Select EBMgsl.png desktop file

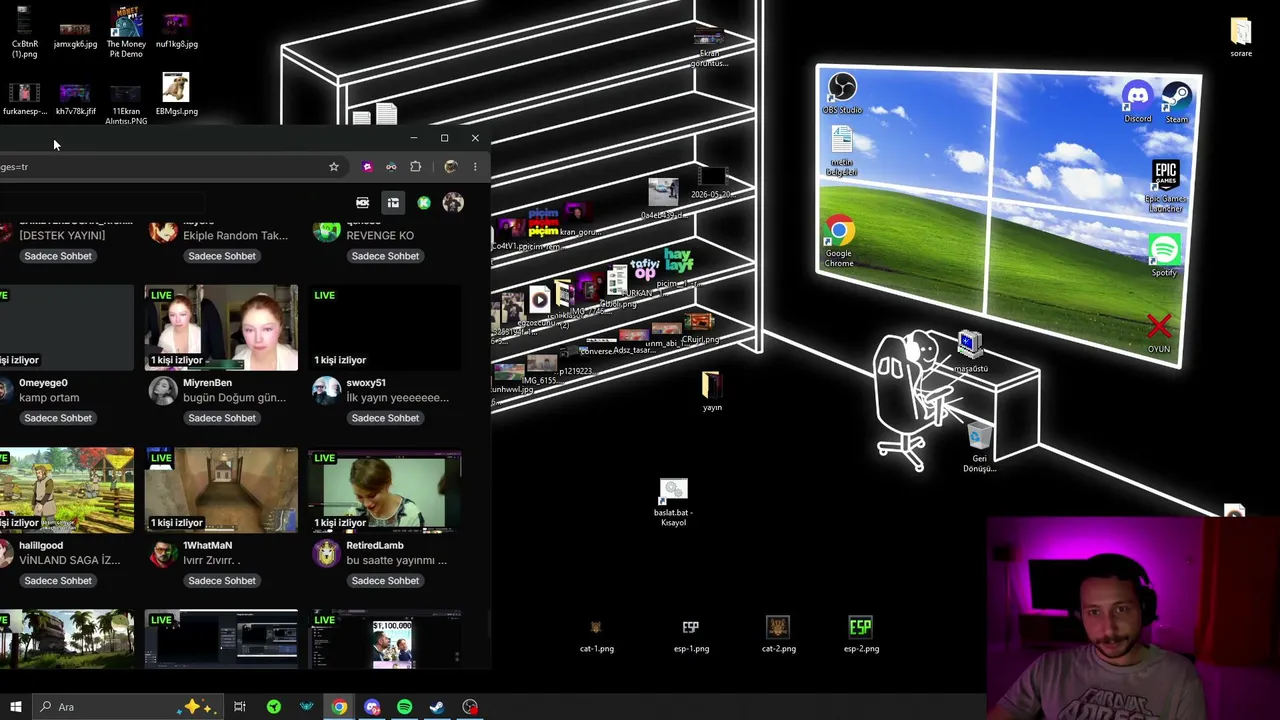point(176,95)
